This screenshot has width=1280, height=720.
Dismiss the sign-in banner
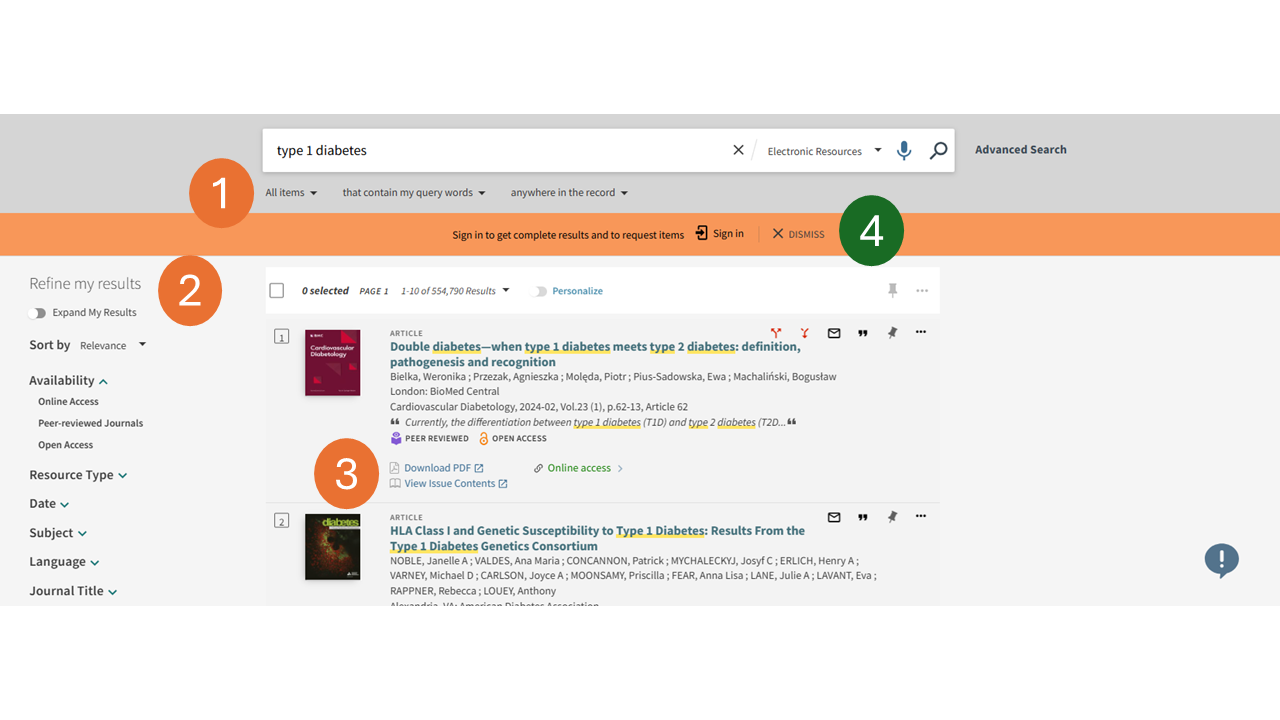798,234
